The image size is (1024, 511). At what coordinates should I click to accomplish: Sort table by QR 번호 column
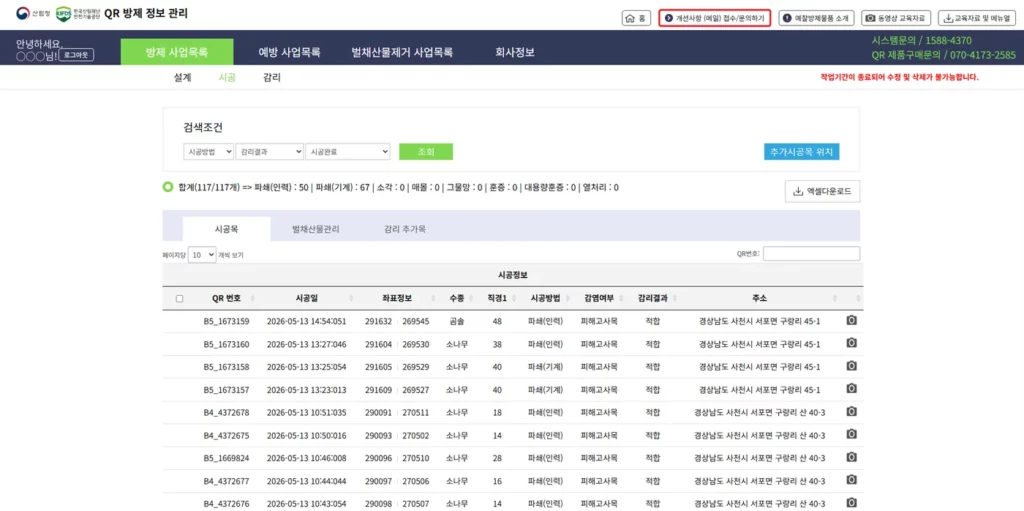[x=227, y=298]
